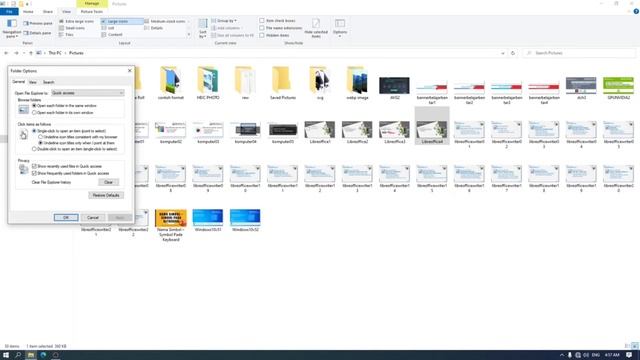Image resolution: width=640 pixels, height=360 pixels.
Task: Click Cancel in Folder Options
Action: 93,218
